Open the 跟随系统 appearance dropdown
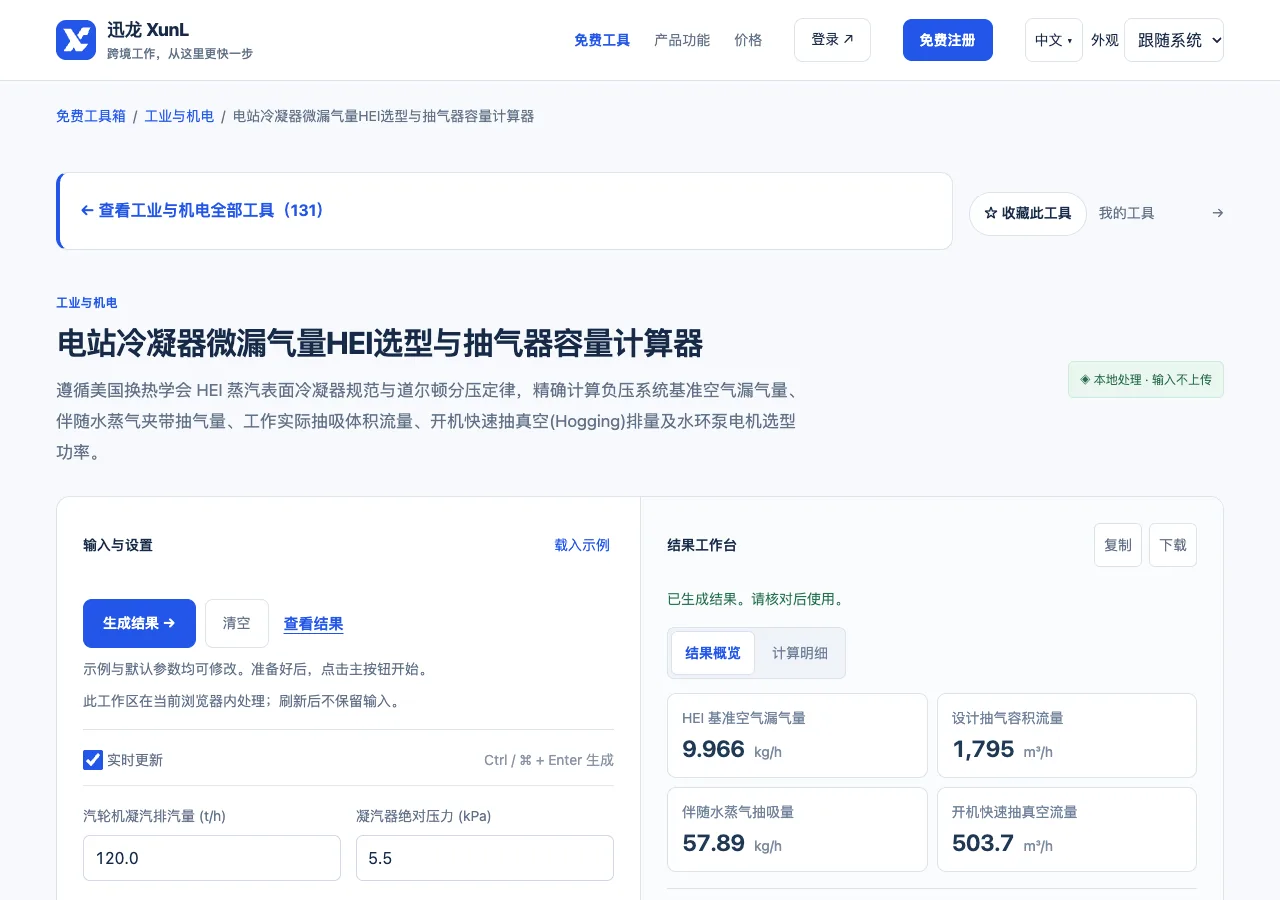Image resolution: width=1280 pixels, height=900 pixels. [1174, 40]
